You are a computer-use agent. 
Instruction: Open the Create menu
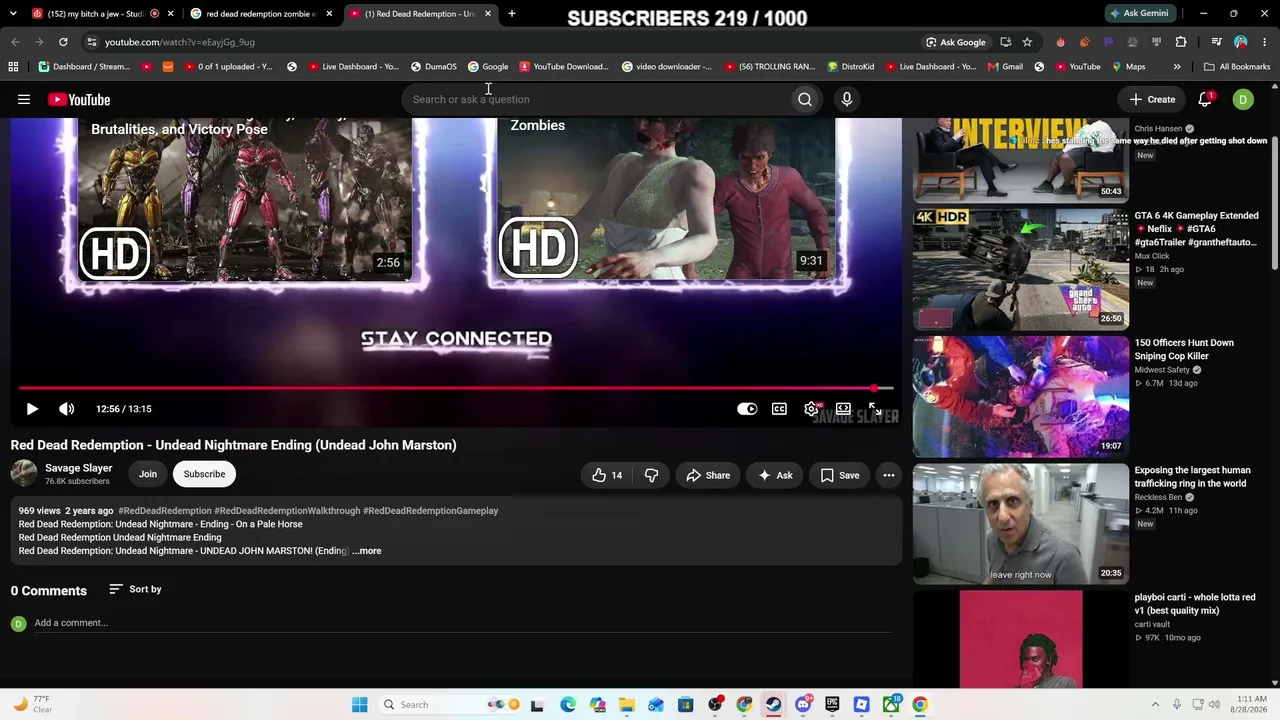[x=1152, y=99]
